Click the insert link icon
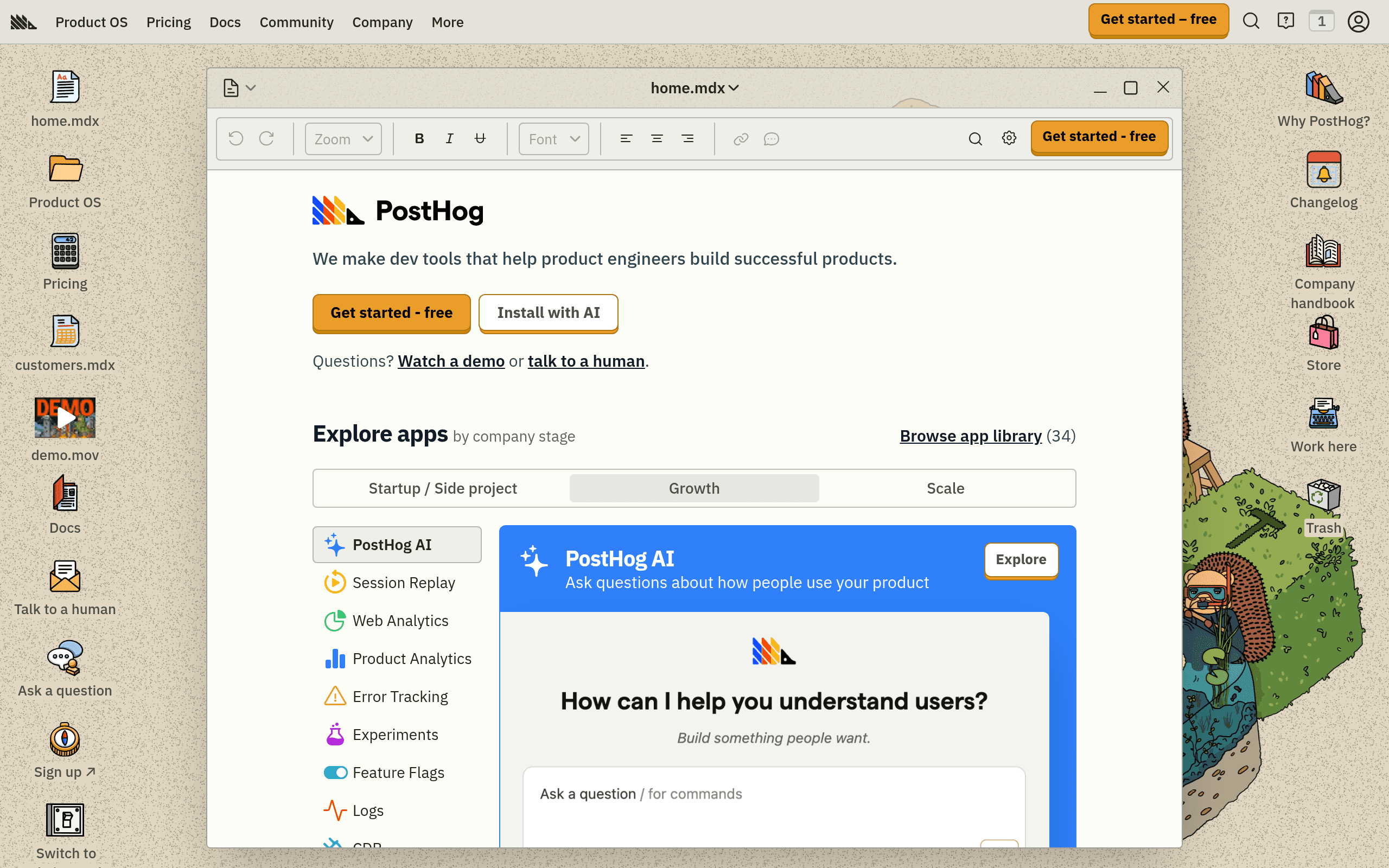1389x868 pixels. coord(741,139)
